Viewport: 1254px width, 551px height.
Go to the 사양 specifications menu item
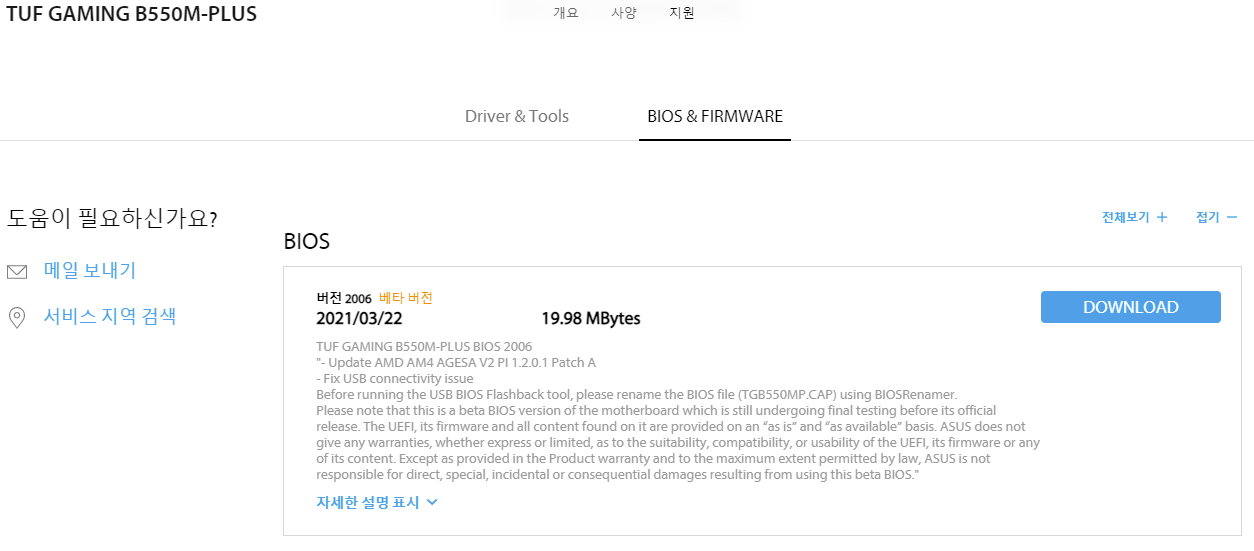pyautogui.click(x=624, y=13)
